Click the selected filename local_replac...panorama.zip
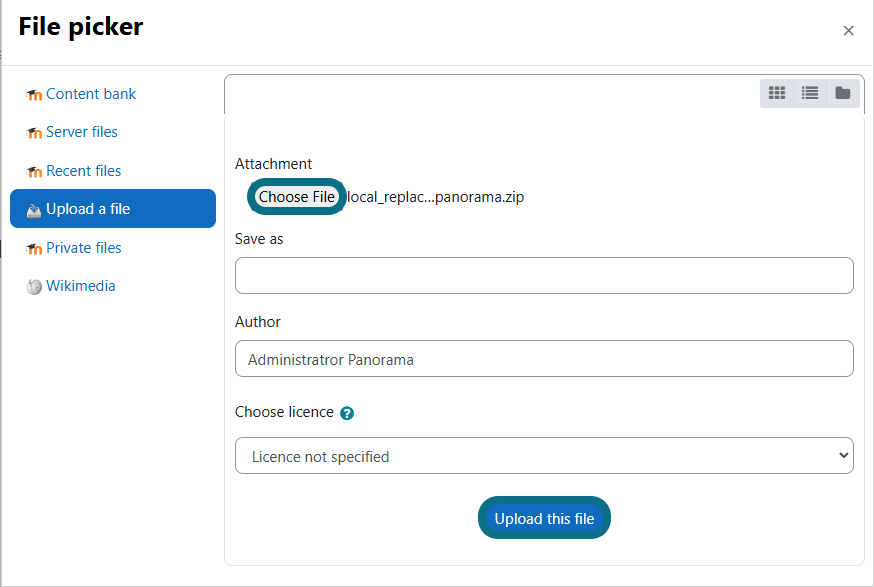874x587 pixels. click(x=435, y=197)
